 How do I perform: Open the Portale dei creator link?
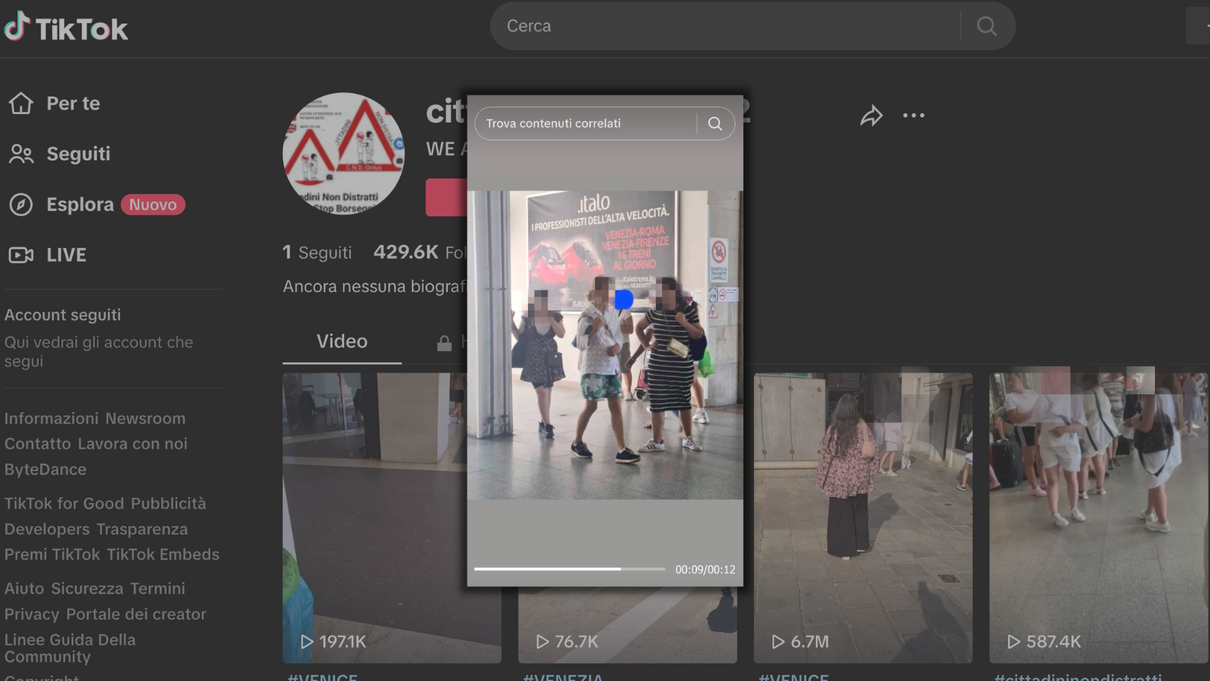click(x=136, y=614)
